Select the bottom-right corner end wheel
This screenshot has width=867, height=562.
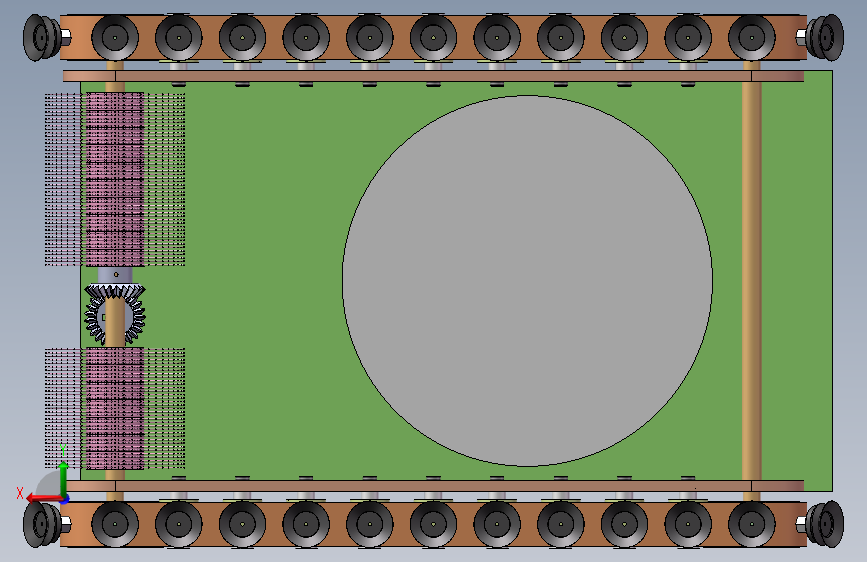point(825,524)
